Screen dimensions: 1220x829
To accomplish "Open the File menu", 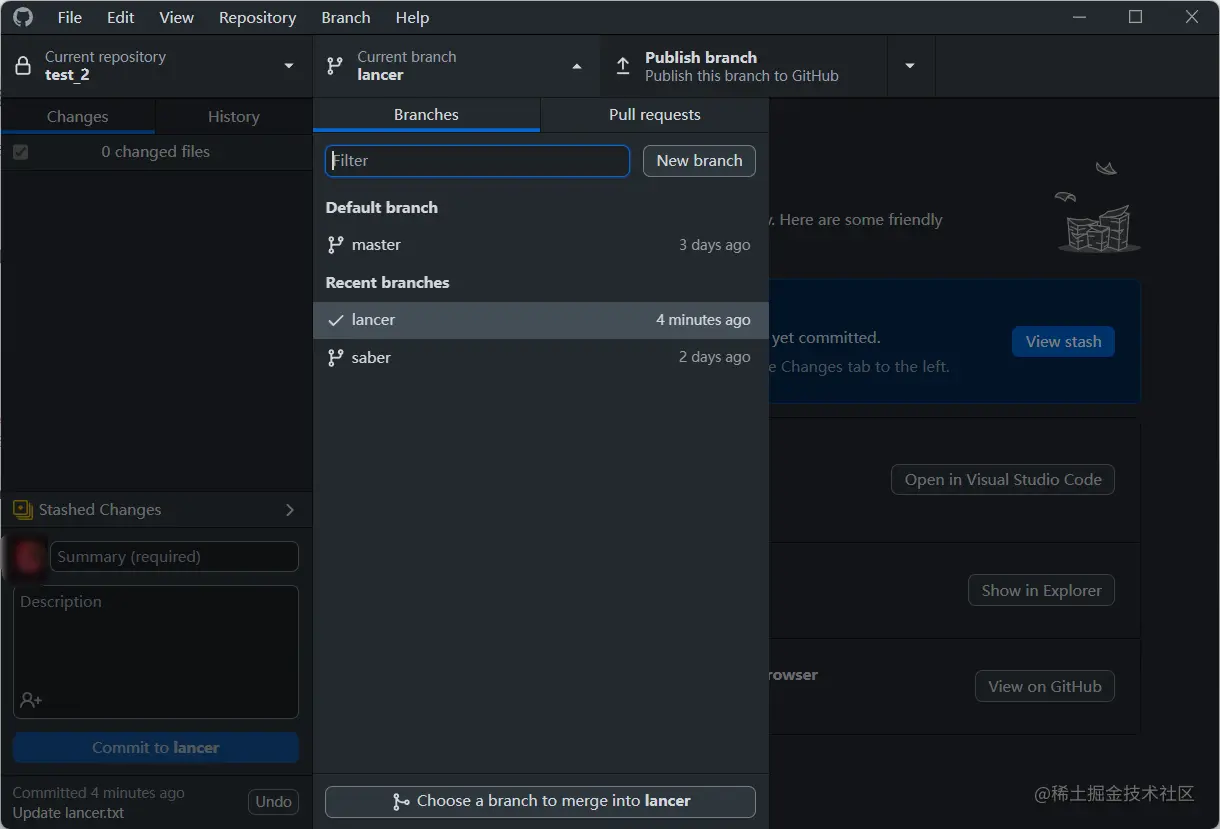I will pyautogui.click(x=70, y=17).
